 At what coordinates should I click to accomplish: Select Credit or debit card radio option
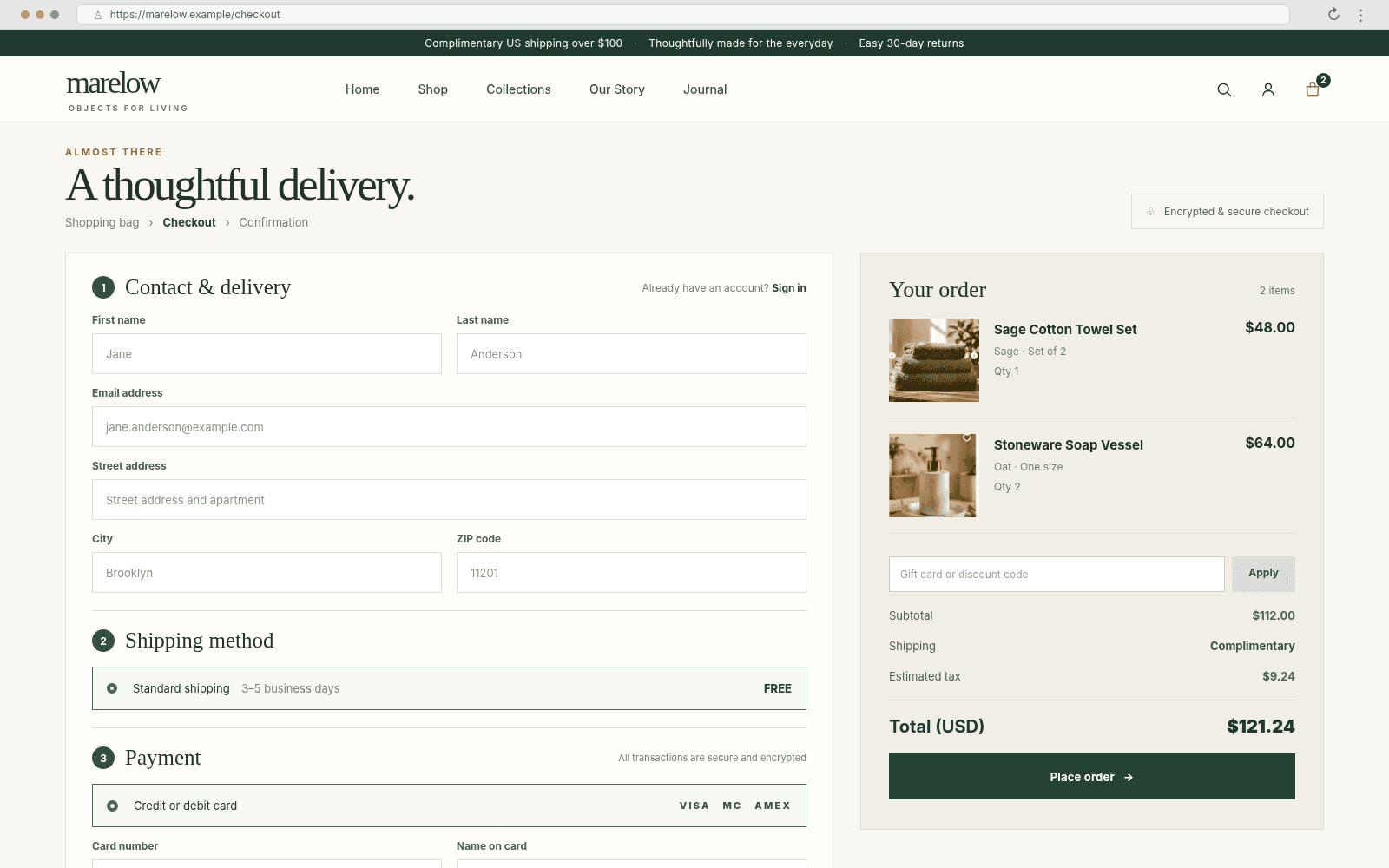pos(112,806)
